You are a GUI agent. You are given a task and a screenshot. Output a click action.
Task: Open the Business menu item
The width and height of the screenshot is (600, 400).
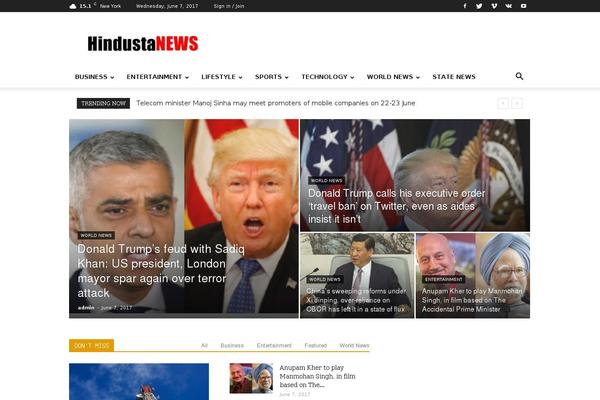point(91,77)
